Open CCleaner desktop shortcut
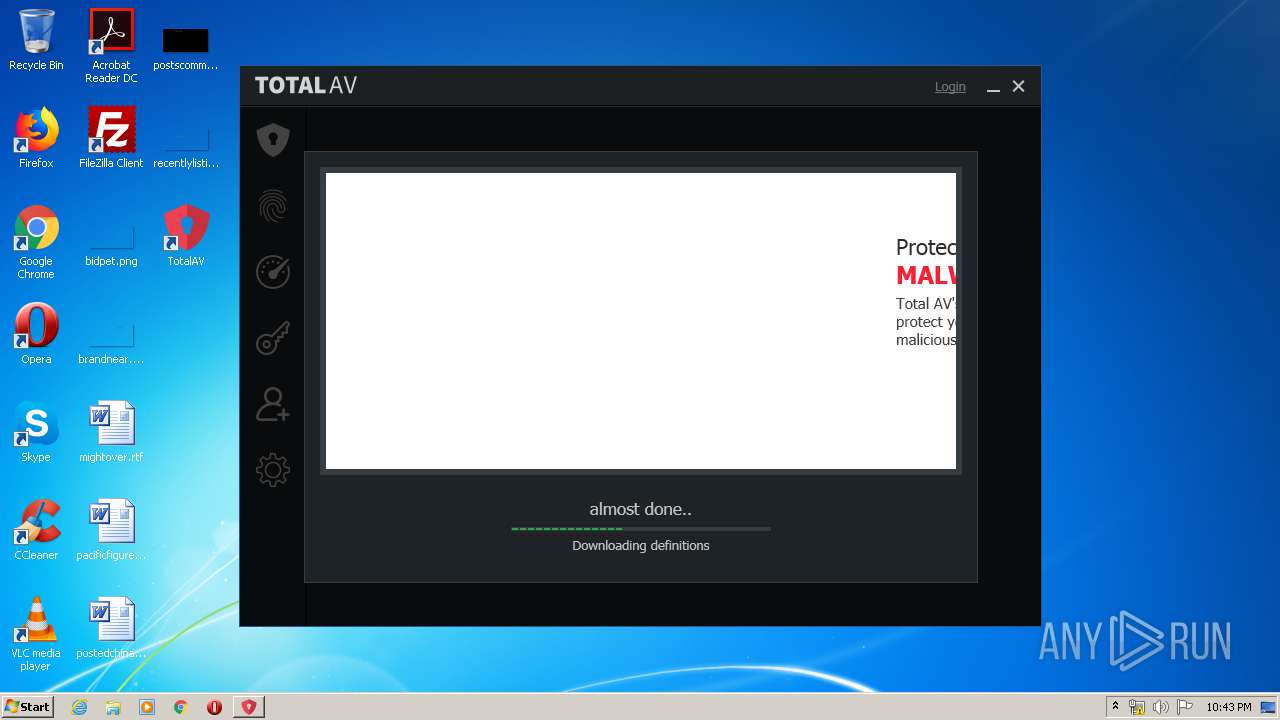Viewport: 1280px width, 720px height. [x=36, y=530]
